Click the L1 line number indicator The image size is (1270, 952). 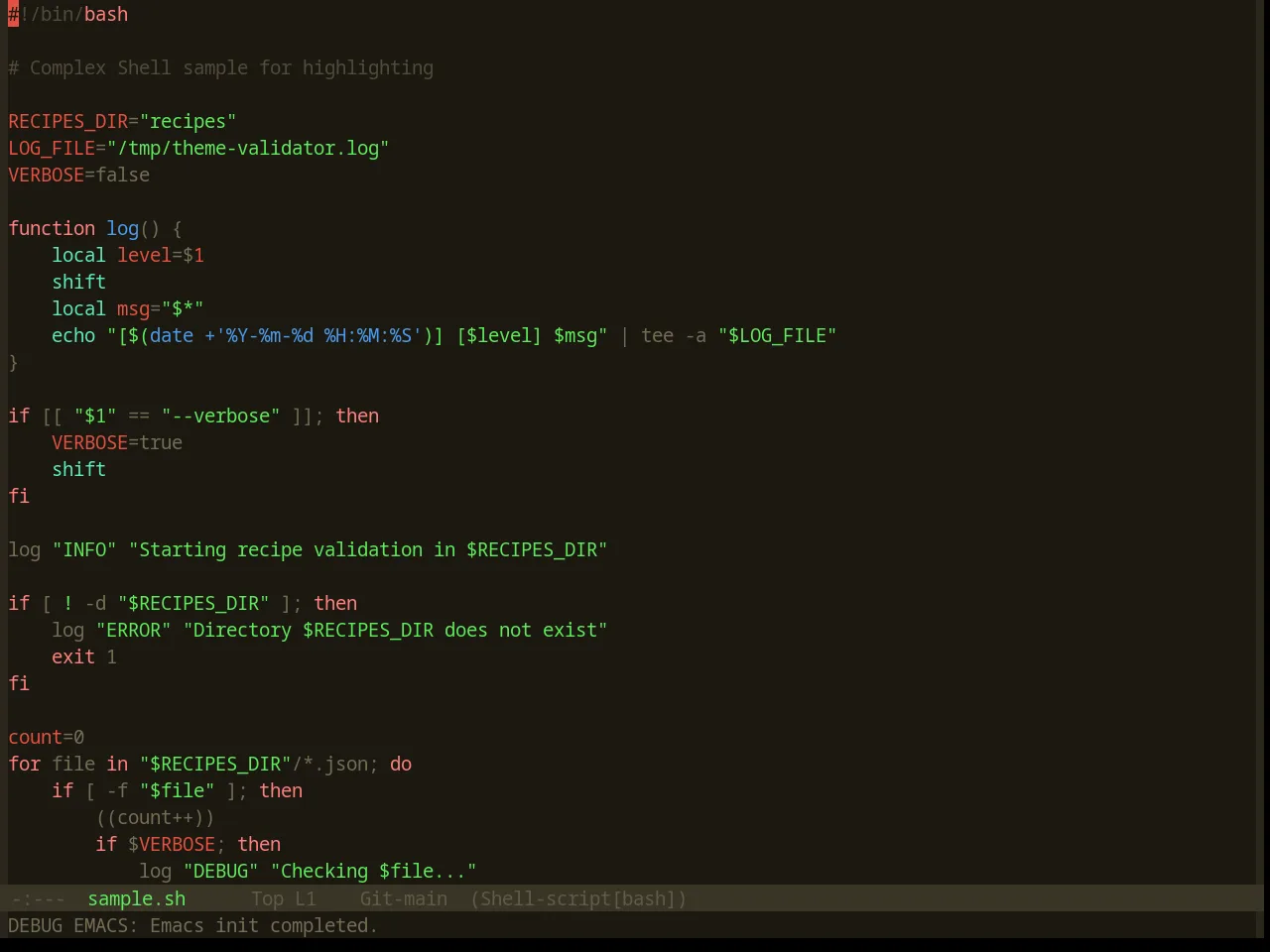click(306, 898)
